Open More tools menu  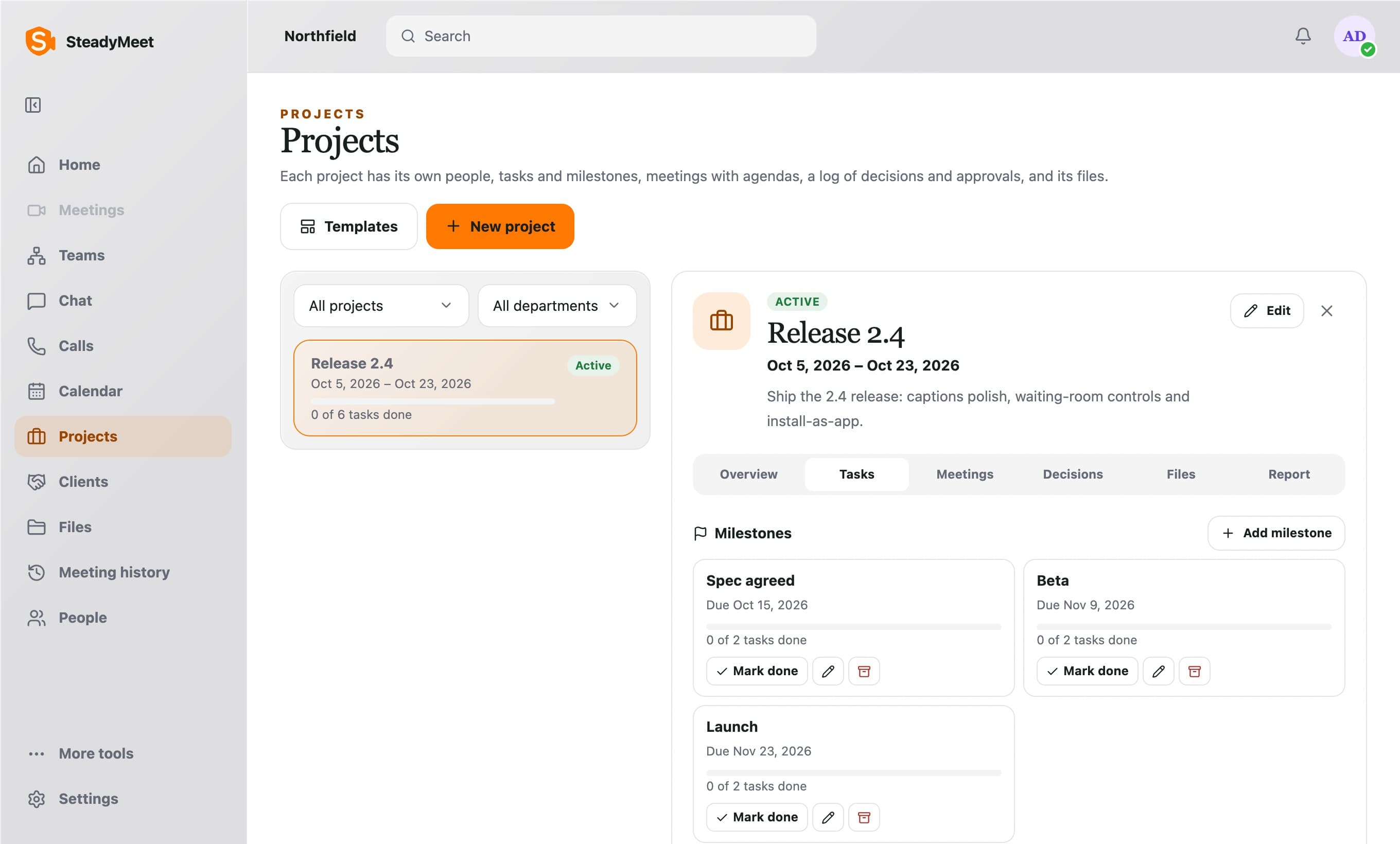[x=122, y=754]
